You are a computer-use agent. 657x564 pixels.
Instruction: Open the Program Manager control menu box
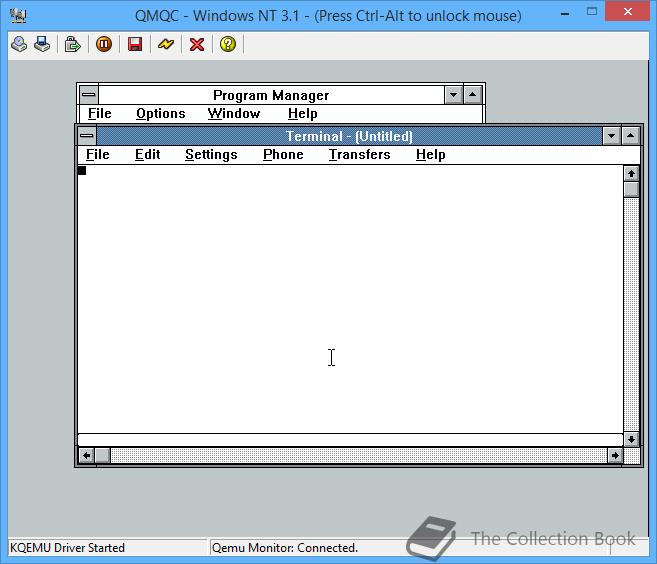(x=88, y=95)
